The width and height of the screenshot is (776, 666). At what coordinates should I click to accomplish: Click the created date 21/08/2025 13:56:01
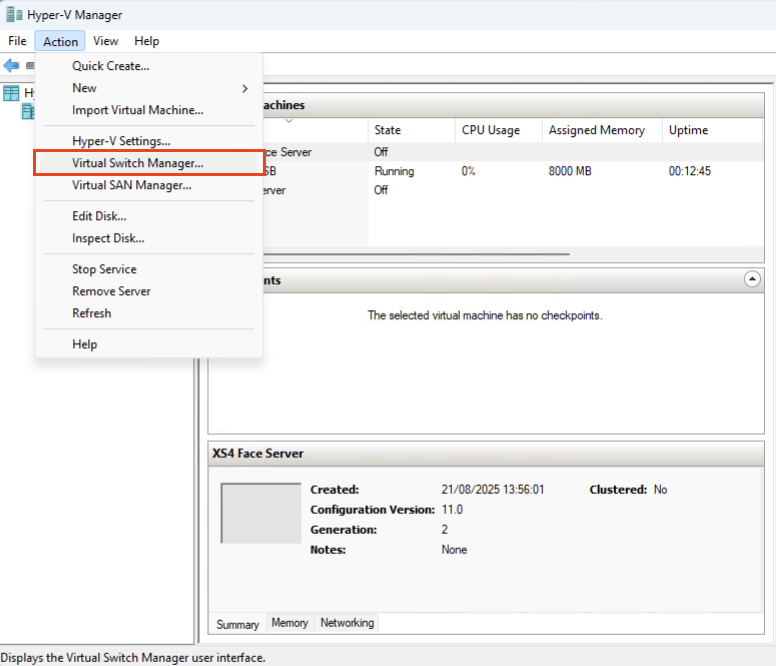click(x=492, y=489)
